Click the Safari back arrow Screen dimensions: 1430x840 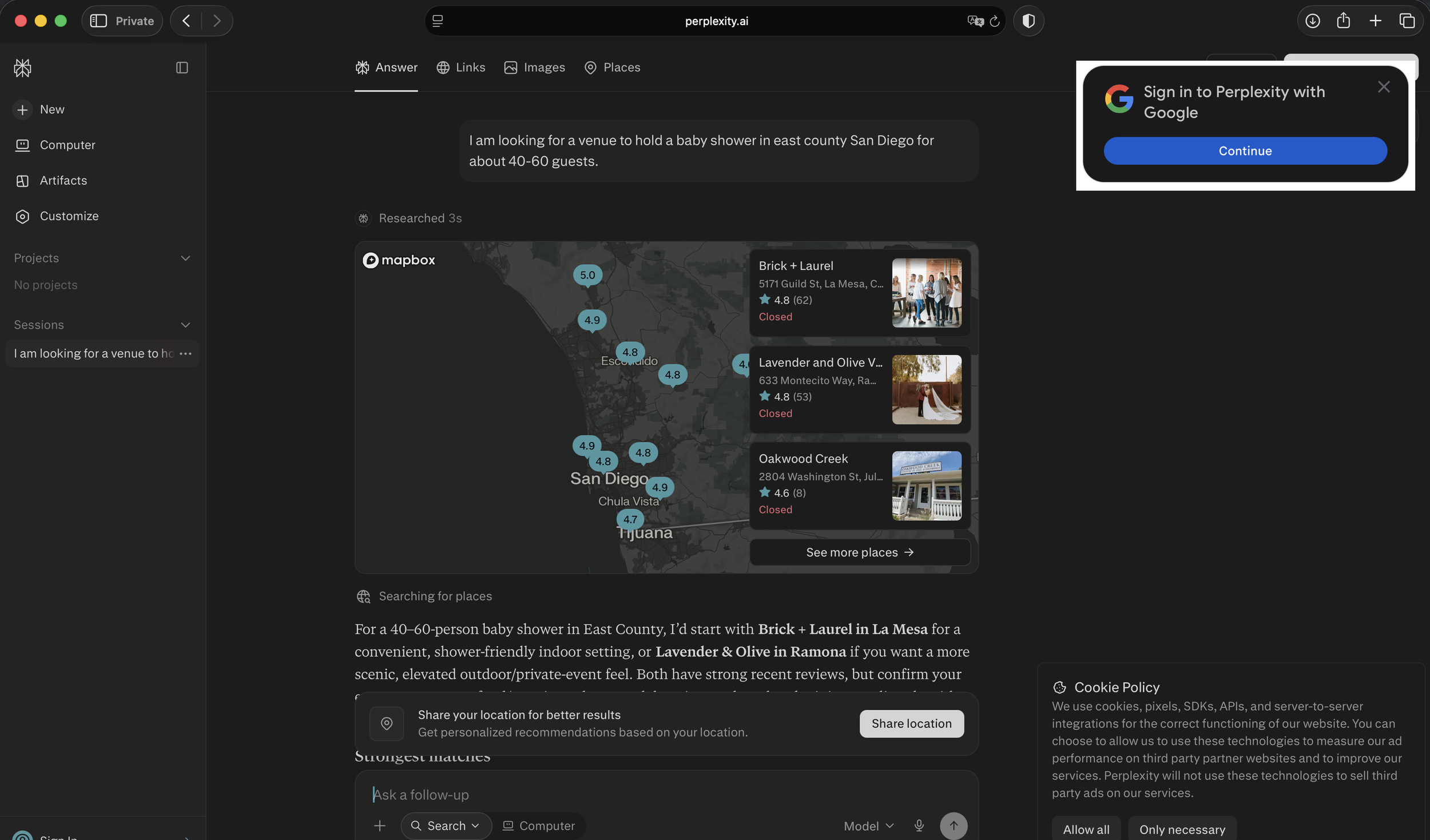[x=186, y=21]
